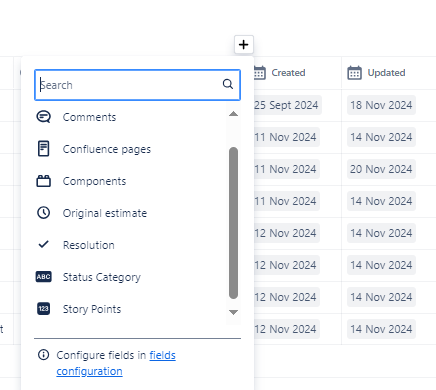Click the Created date 25 Sept 2024
The height and width of the screenshot is (390, 436).
286,105
